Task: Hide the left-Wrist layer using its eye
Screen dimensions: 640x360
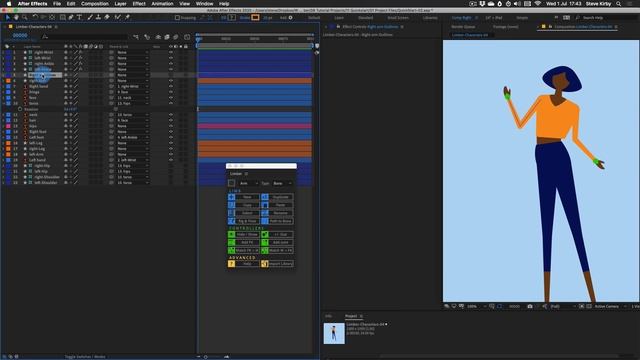Action: [171, 58]
